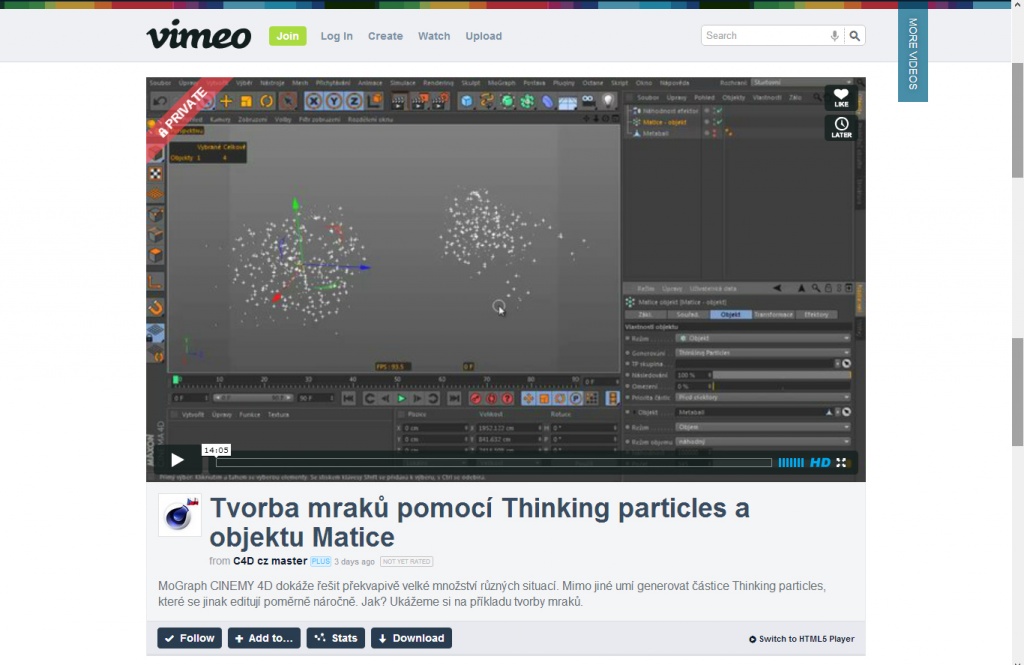Adjust the player volume bars

point(791,462)
